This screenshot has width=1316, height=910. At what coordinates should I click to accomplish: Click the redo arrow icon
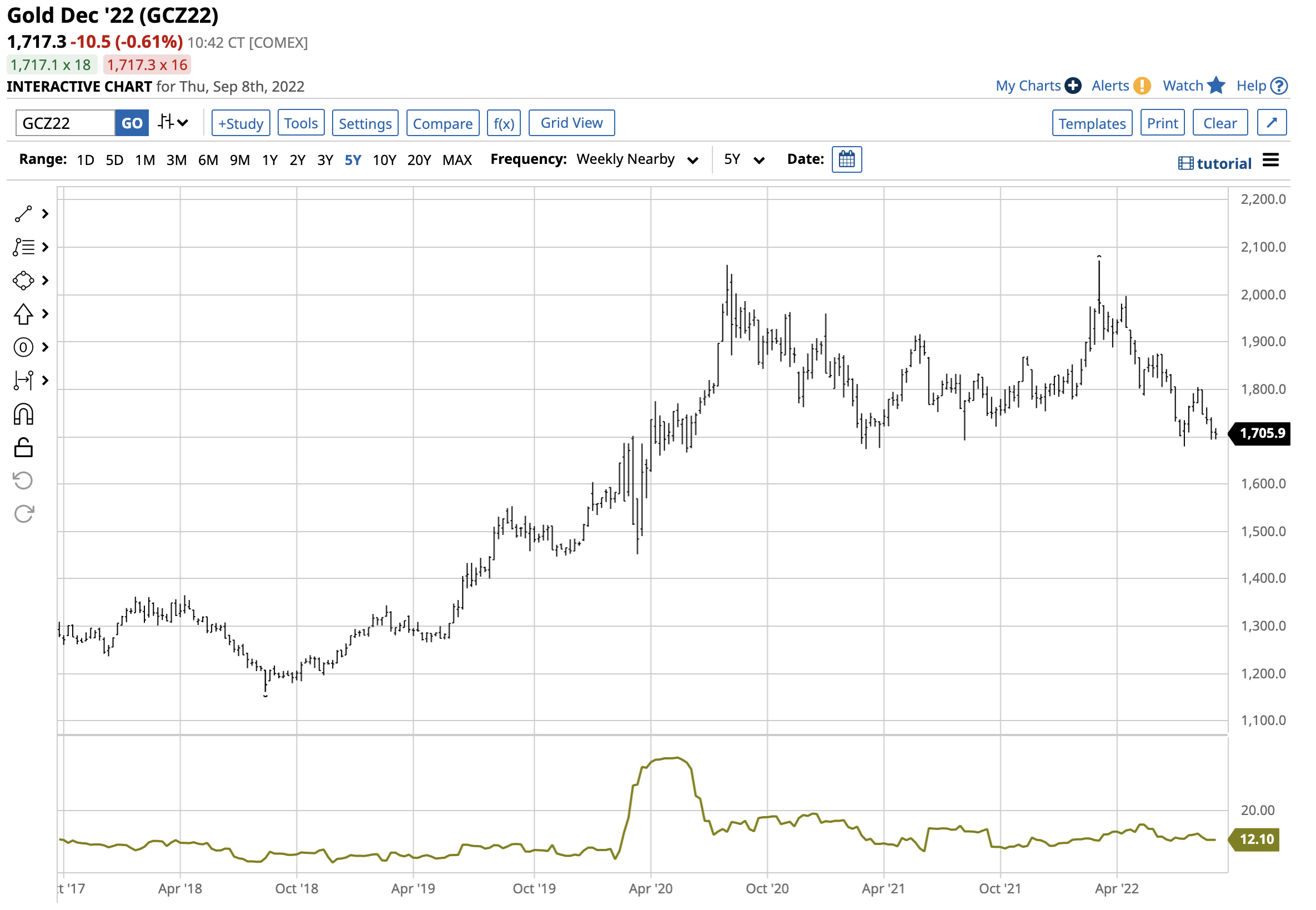(x=23, y=514)
